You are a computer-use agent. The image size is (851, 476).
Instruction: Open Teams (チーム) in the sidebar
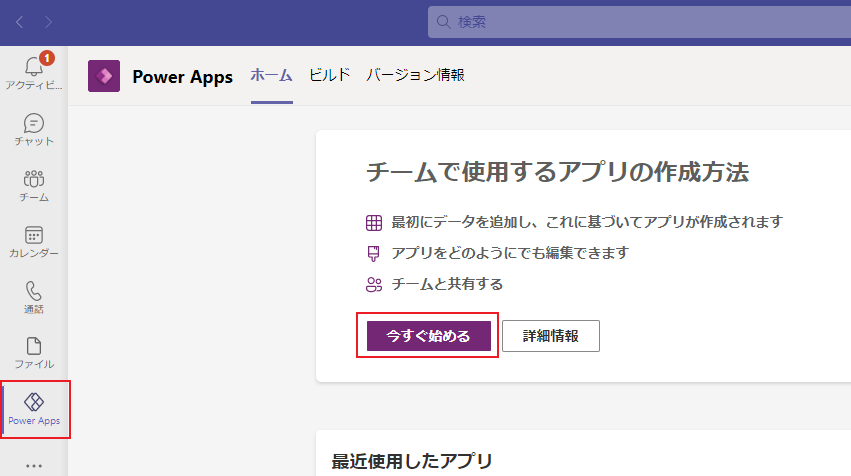[34, 186]
